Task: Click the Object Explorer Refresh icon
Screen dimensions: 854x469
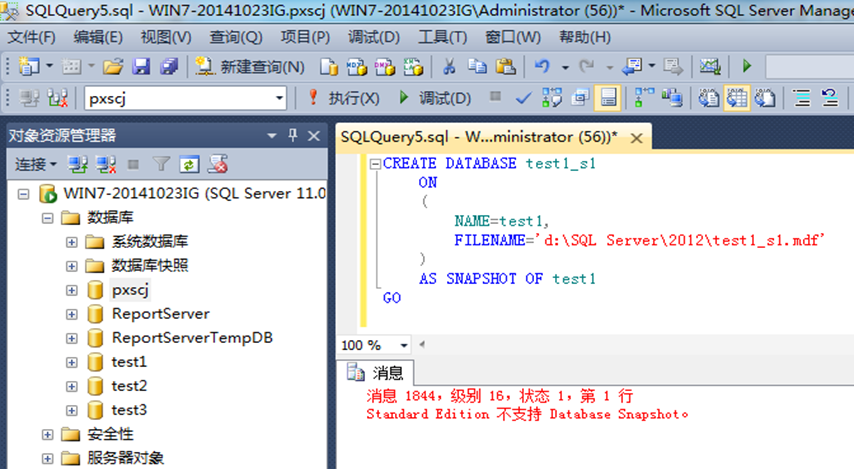Action: pyautogui.click(x=189, y=165)
